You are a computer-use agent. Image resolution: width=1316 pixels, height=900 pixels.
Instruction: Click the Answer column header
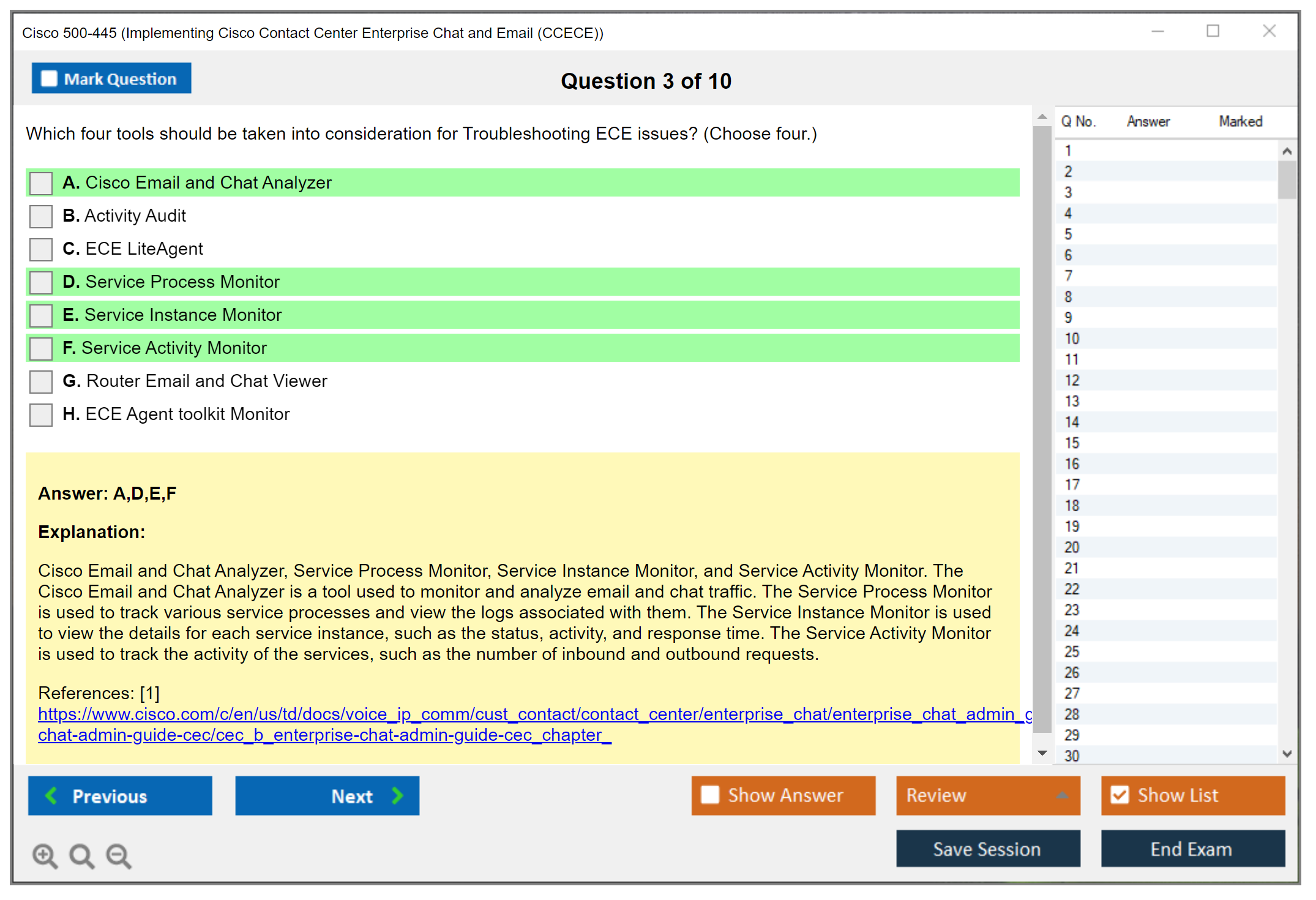[1148, 122]
